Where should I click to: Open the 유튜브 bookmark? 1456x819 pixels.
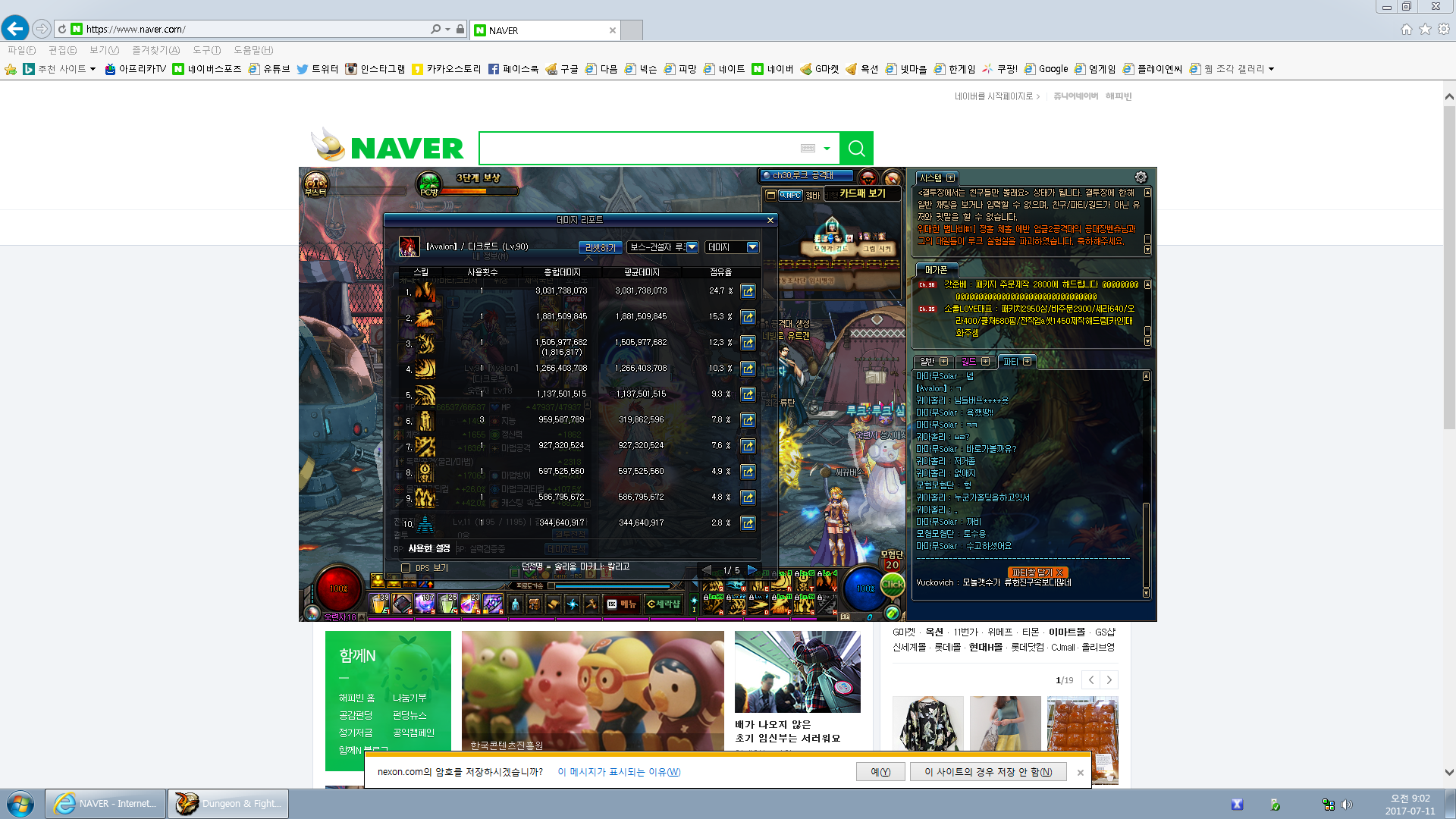coord(270,69)
